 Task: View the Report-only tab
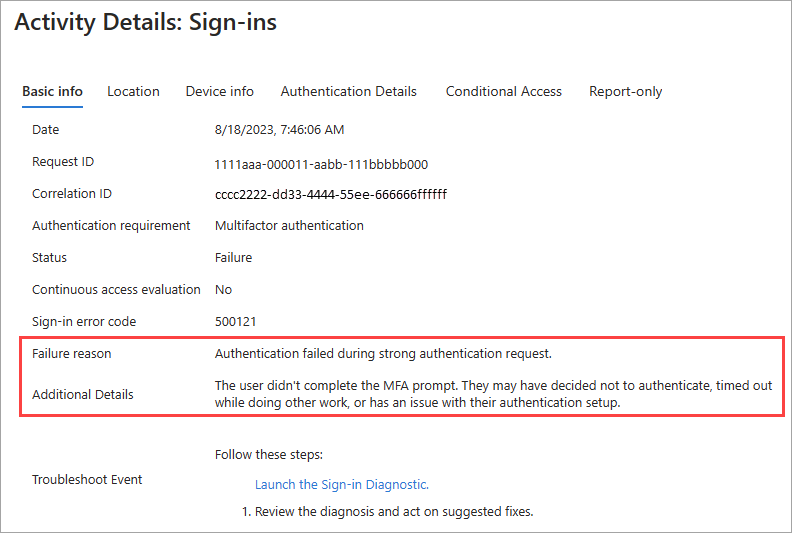[625, 91]
